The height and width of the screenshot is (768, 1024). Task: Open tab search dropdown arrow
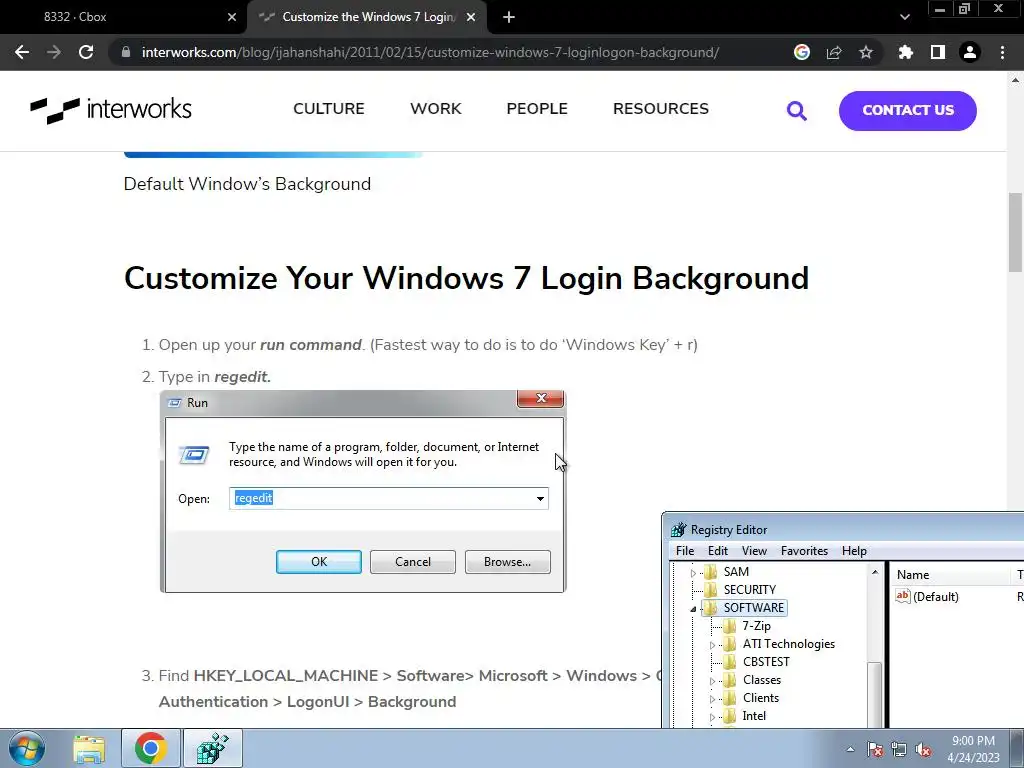pos(904,17)
